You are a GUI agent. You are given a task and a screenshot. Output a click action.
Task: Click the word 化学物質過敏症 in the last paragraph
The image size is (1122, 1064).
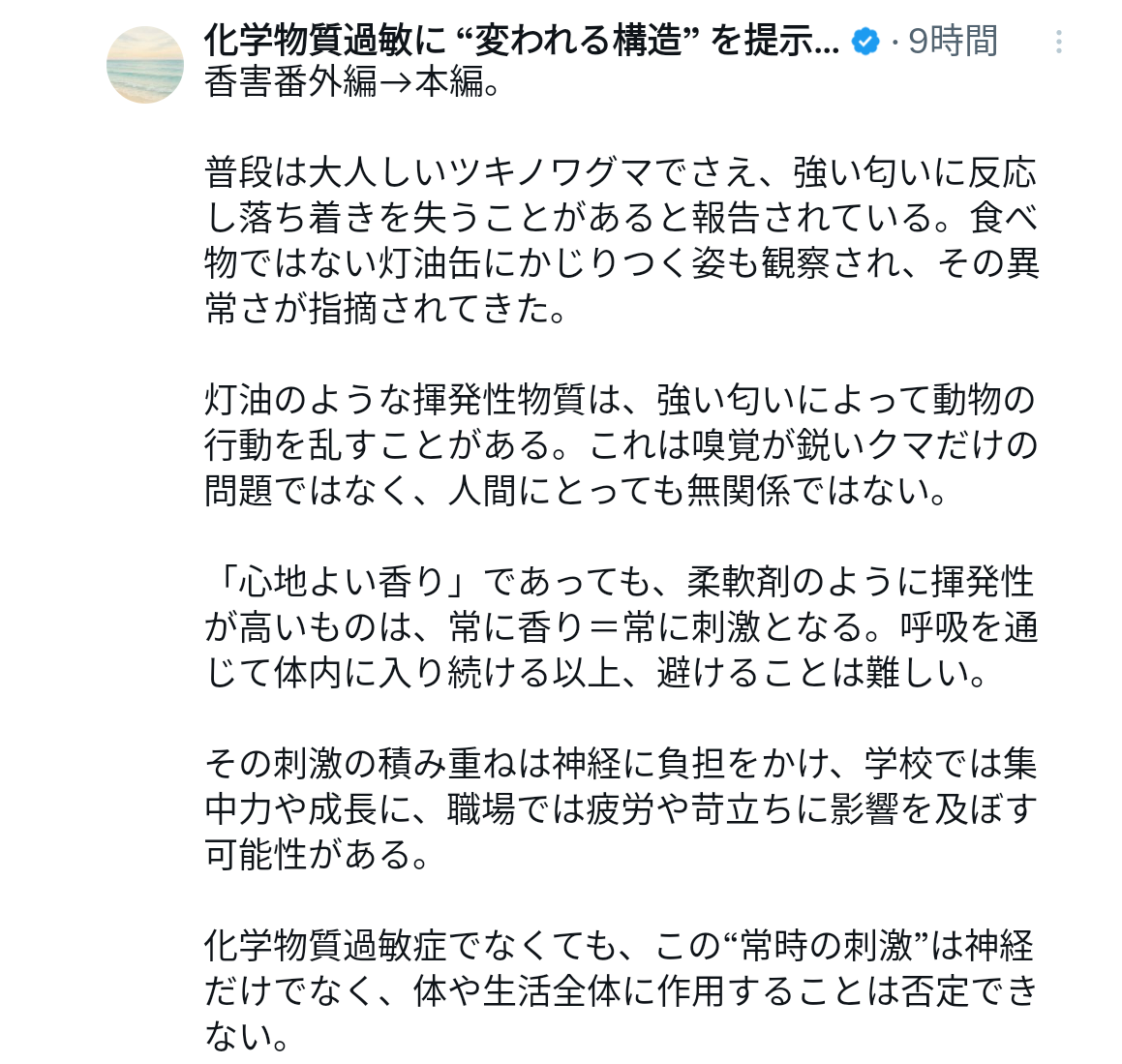pos(325,946)
